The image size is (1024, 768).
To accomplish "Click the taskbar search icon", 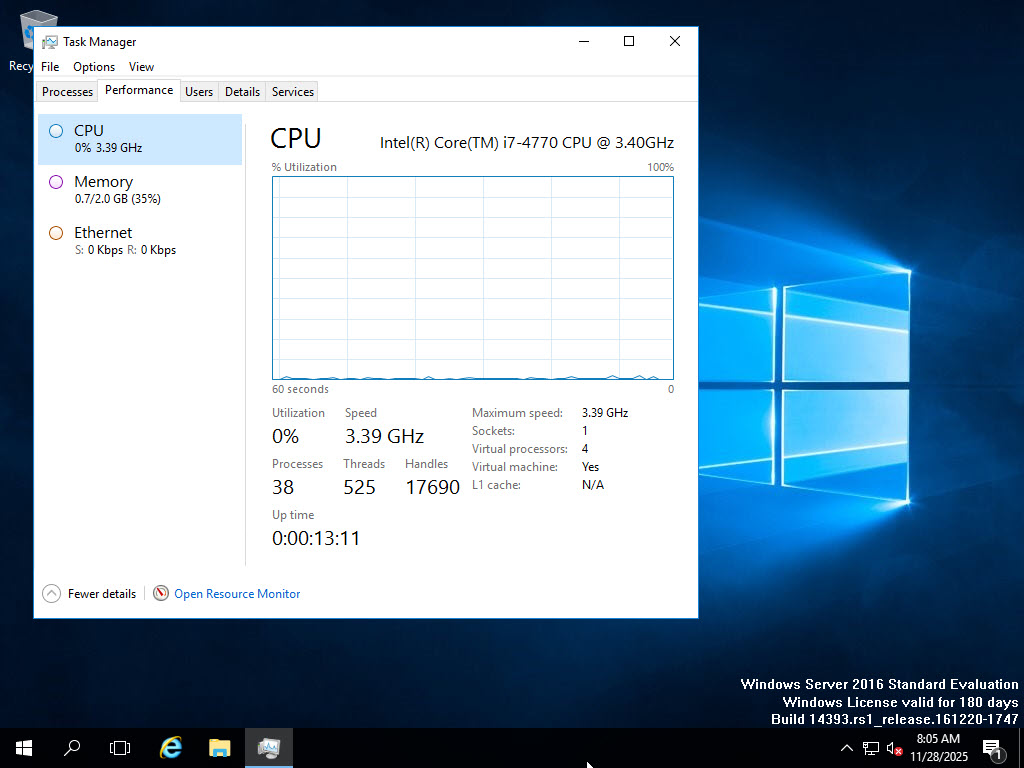I will tap(72, 747).
